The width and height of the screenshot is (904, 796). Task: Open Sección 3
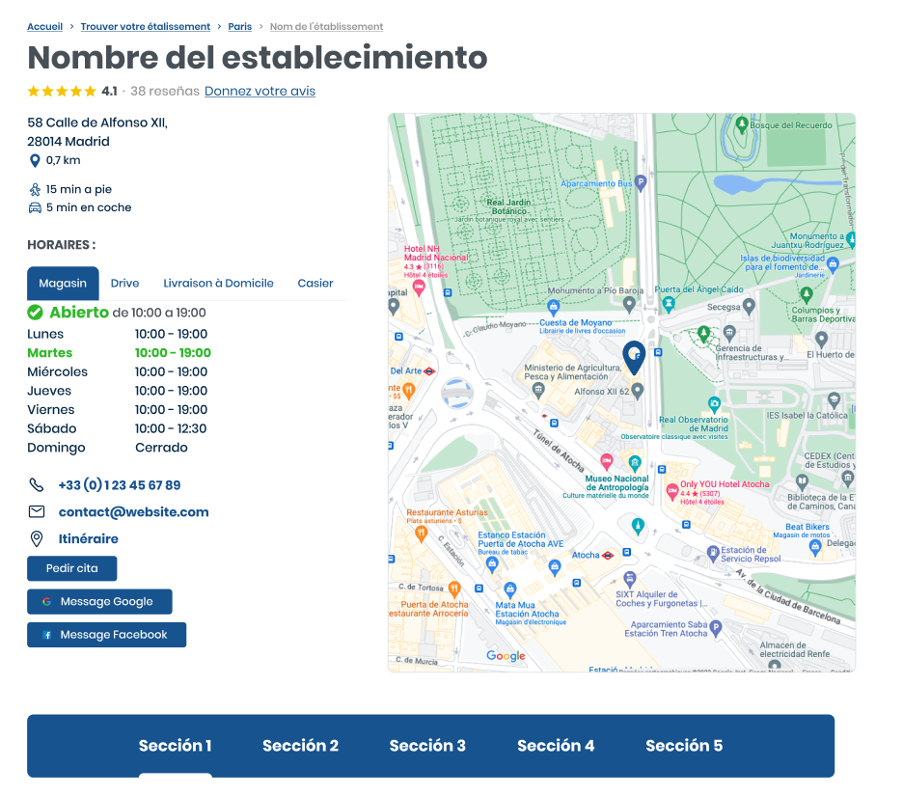[427, 746]
